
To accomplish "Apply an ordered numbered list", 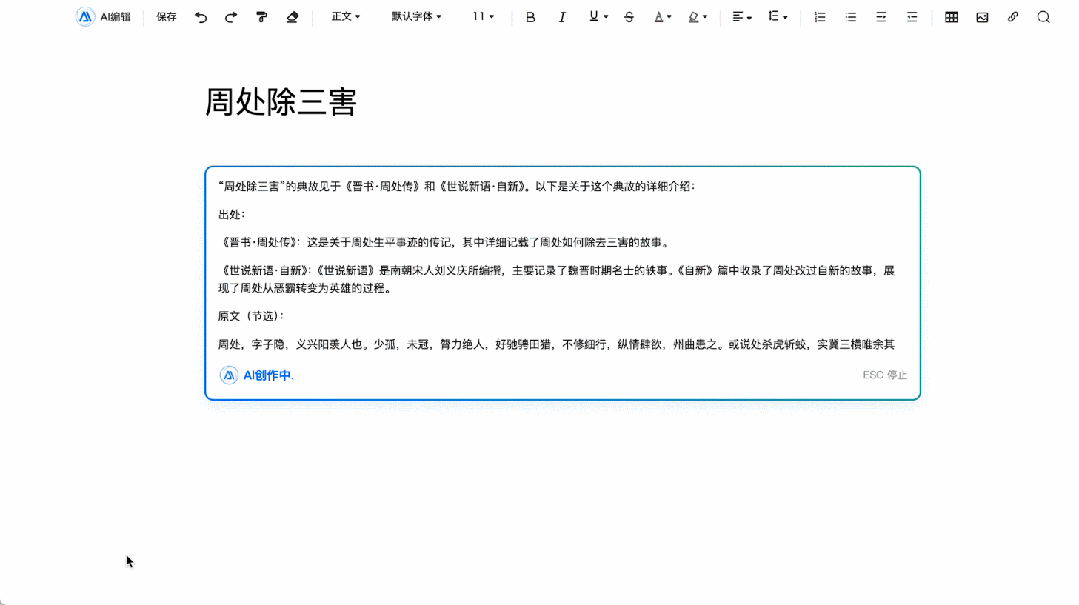I will [x=819, y=17].
